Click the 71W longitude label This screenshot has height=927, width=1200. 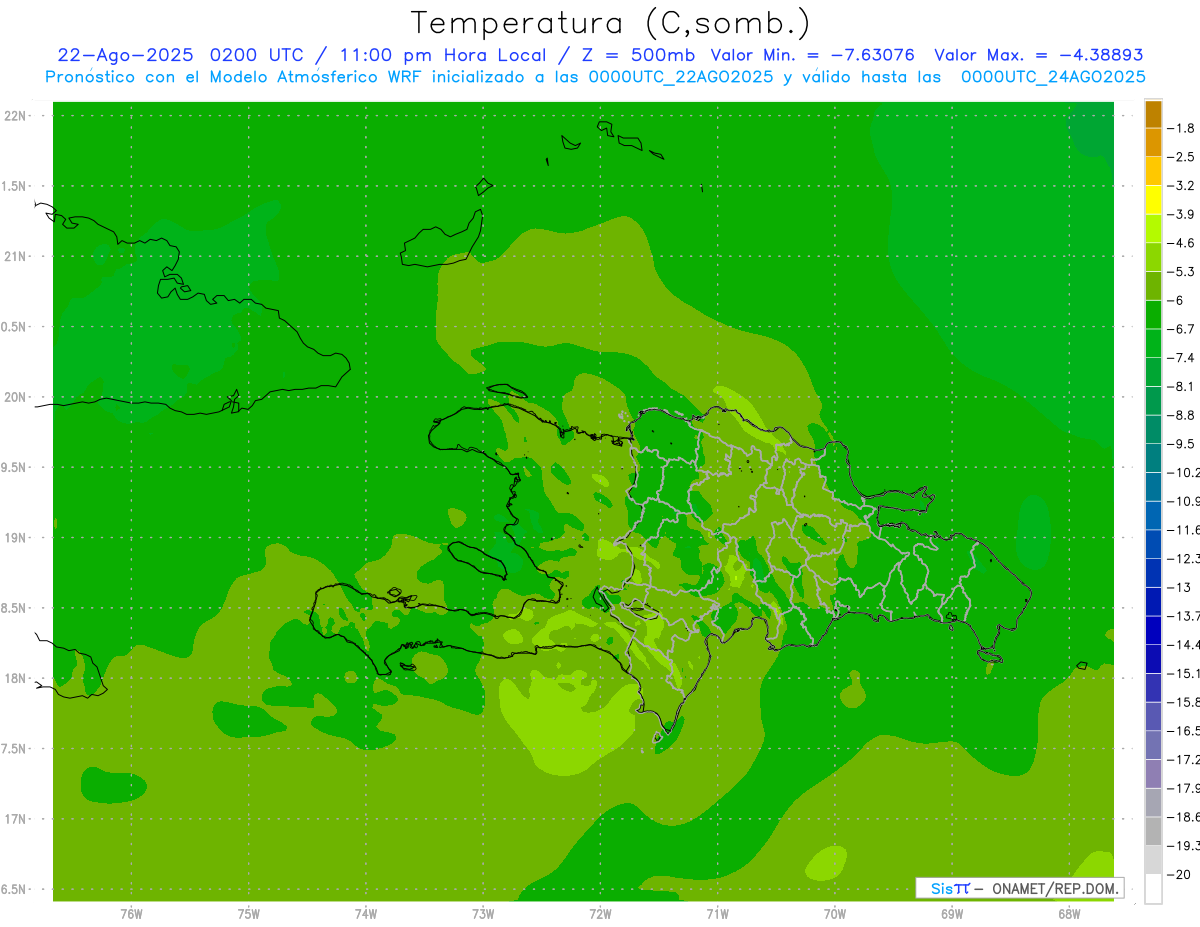pyautogui.click(x=717, y=914)
